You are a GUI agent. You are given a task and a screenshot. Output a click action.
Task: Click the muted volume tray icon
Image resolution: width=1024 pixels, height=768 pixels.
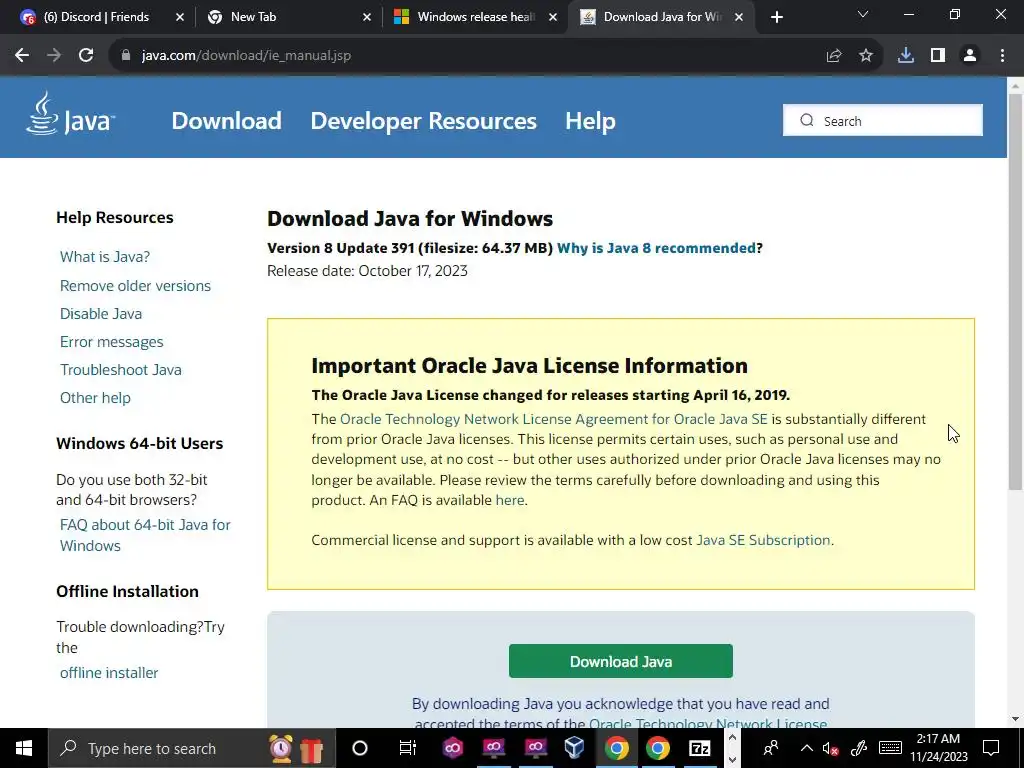tap(830, 748)
